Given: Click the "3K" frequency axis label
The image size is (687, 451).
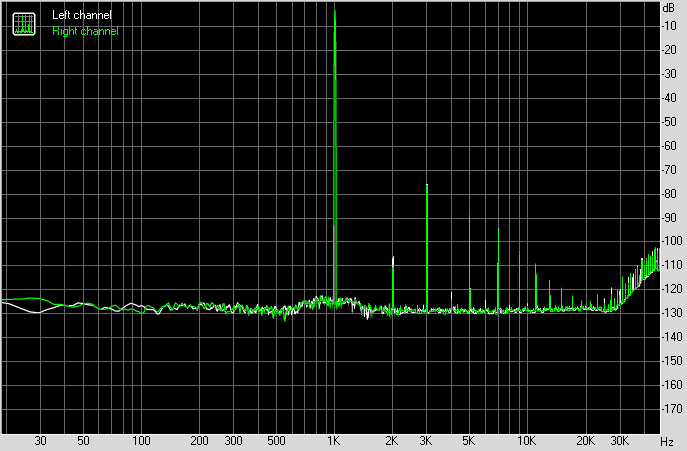Looking at the screenshot, I should 425,440.
